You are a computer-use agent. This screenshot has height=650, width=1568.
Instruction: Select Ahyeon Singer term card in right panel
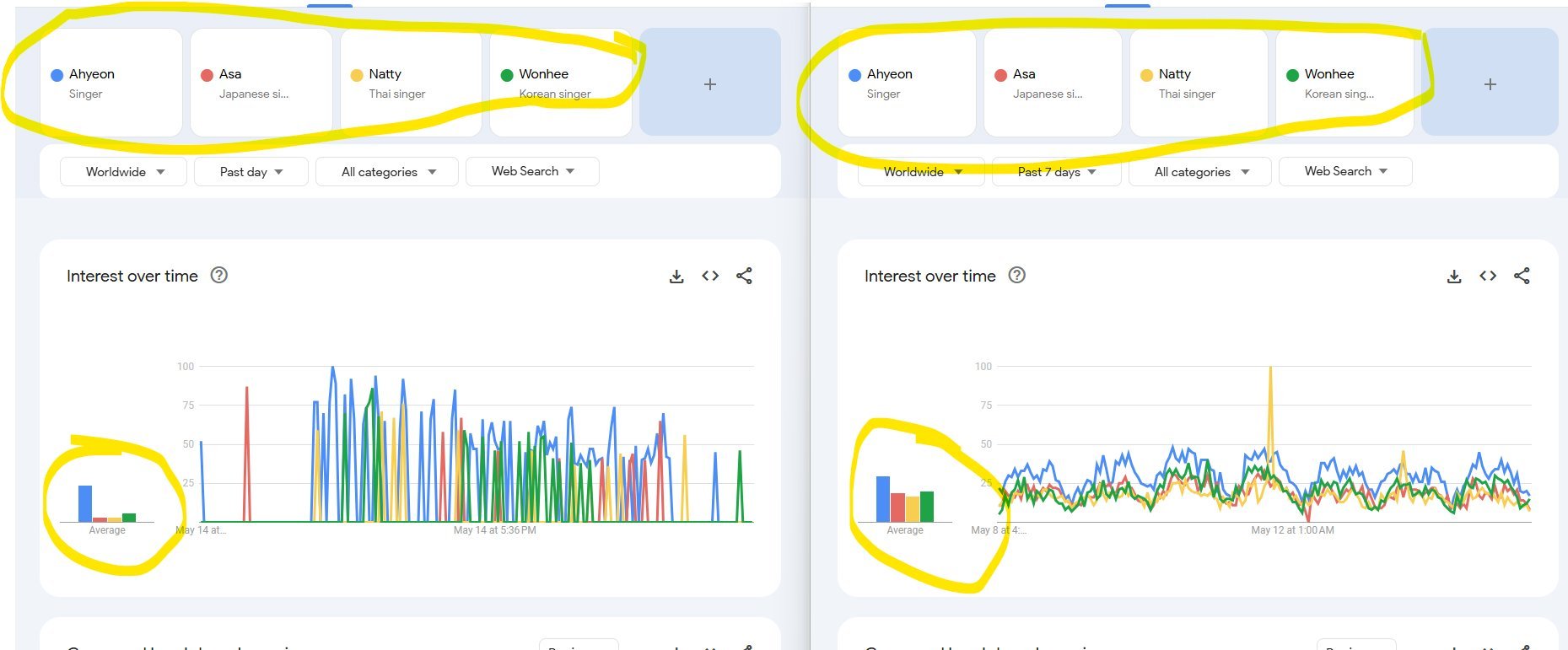tap(907, 83)
